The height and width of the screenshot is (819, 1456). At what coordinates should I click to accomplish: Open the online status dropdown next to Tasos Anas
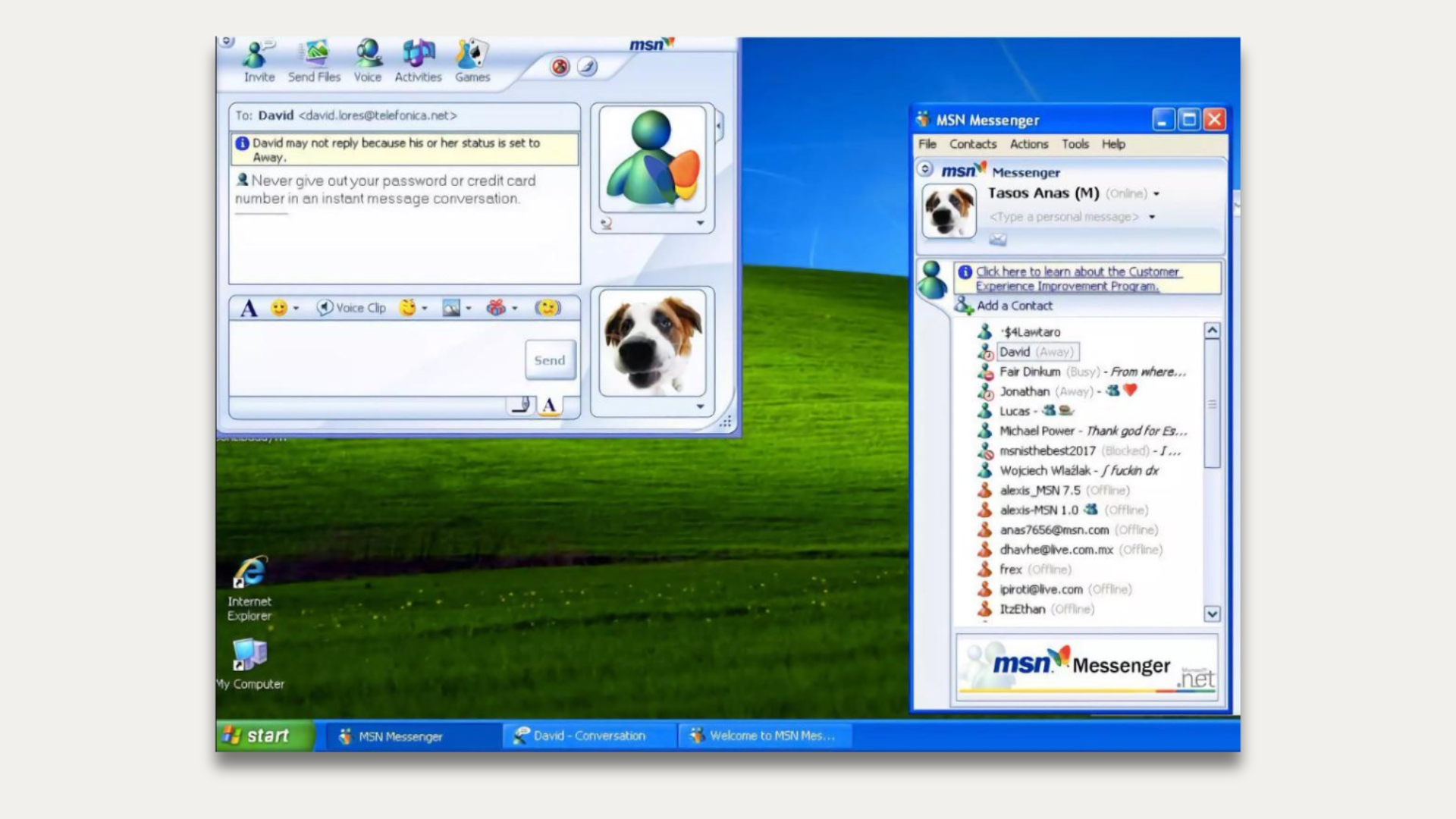point(1156,194)
